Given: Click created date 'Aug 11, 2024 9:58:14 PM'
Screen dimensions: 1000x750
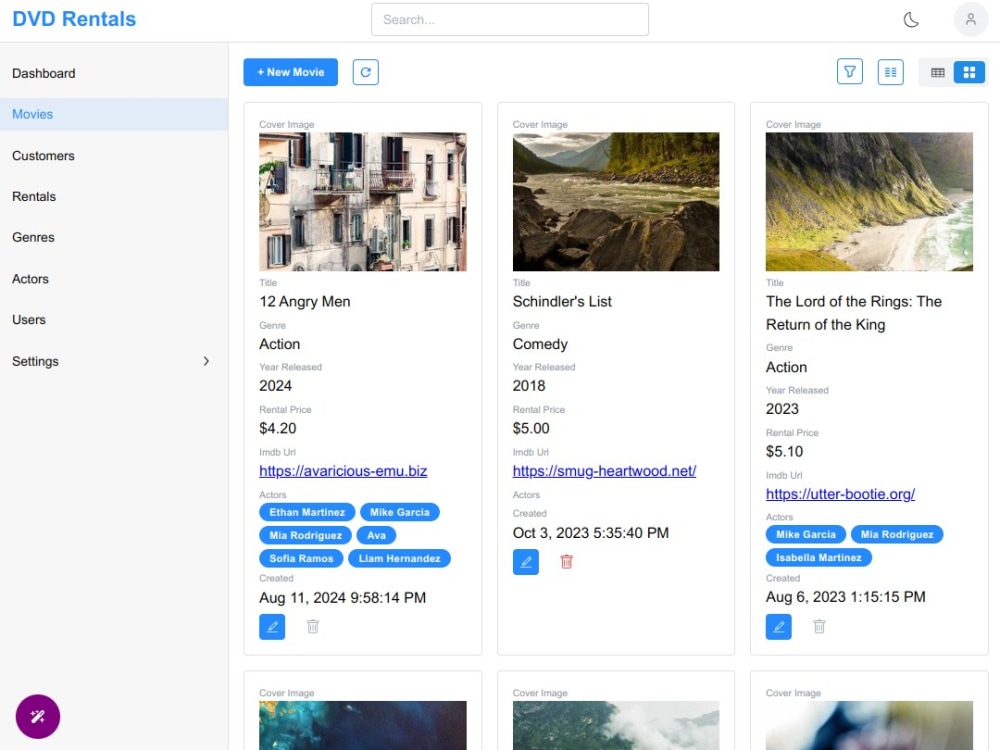Looking at the screenshot, I should pos(342,598).
